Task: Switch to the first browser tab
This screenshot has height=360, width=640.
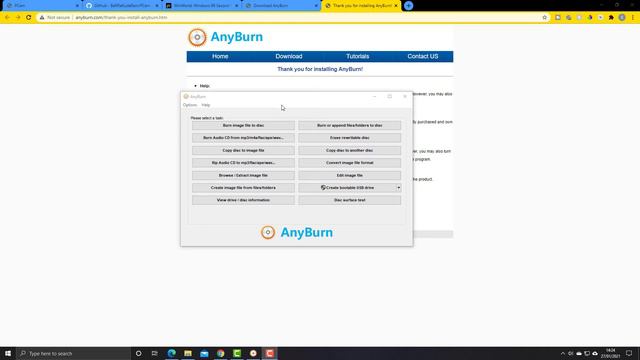Action: 42,6
